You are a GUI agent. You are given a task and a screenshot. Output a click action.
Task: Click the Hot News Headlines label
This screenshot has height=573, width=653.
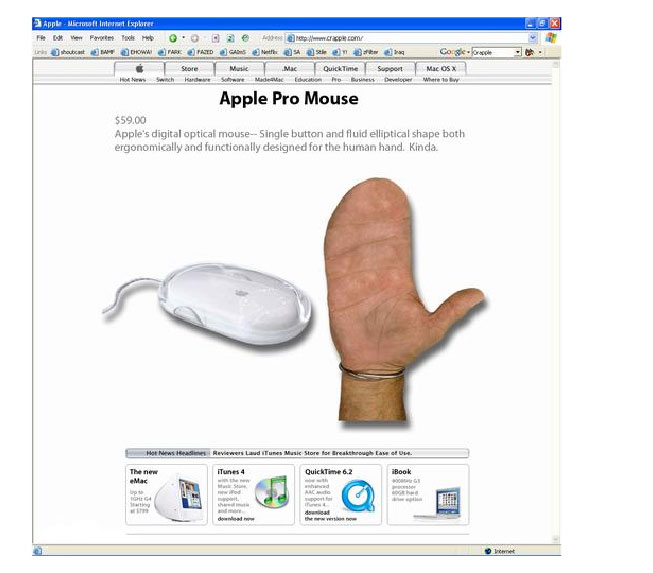[x=176, y=453]
